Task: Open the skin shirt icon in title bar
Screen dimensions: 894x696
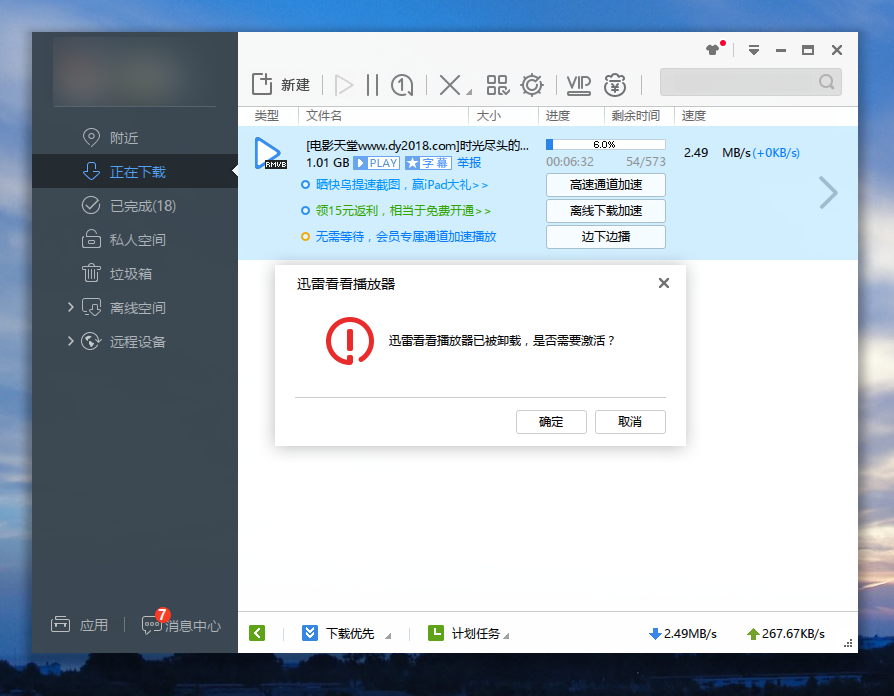Action: [x=713, y=50]
